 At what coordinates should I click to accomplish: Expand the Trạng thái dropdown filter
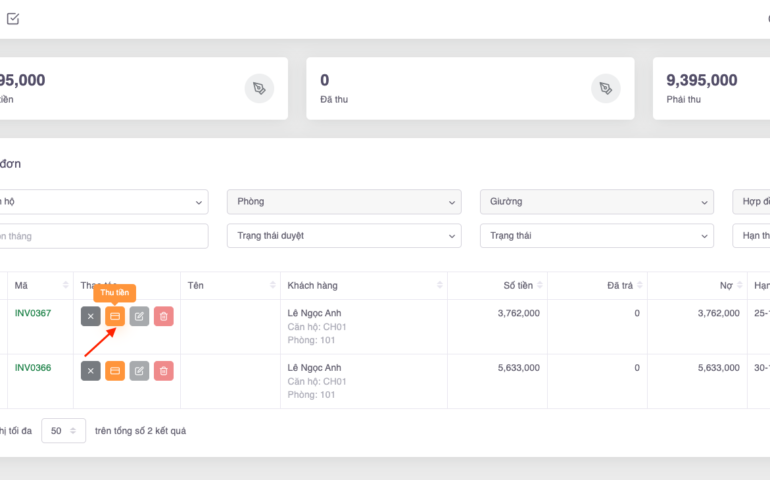(x=597, y=236)
